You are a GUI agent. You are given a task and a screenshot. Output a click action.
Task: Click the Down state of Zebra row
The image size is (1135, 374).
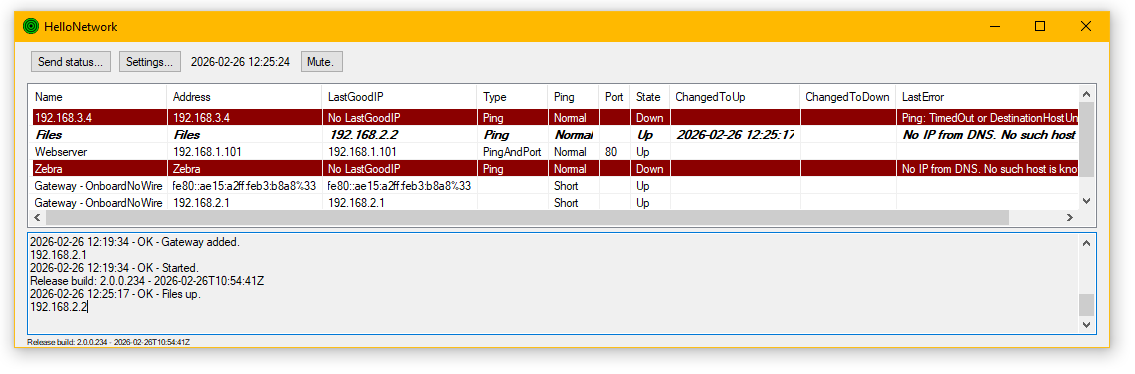click(x=650, y=169)
